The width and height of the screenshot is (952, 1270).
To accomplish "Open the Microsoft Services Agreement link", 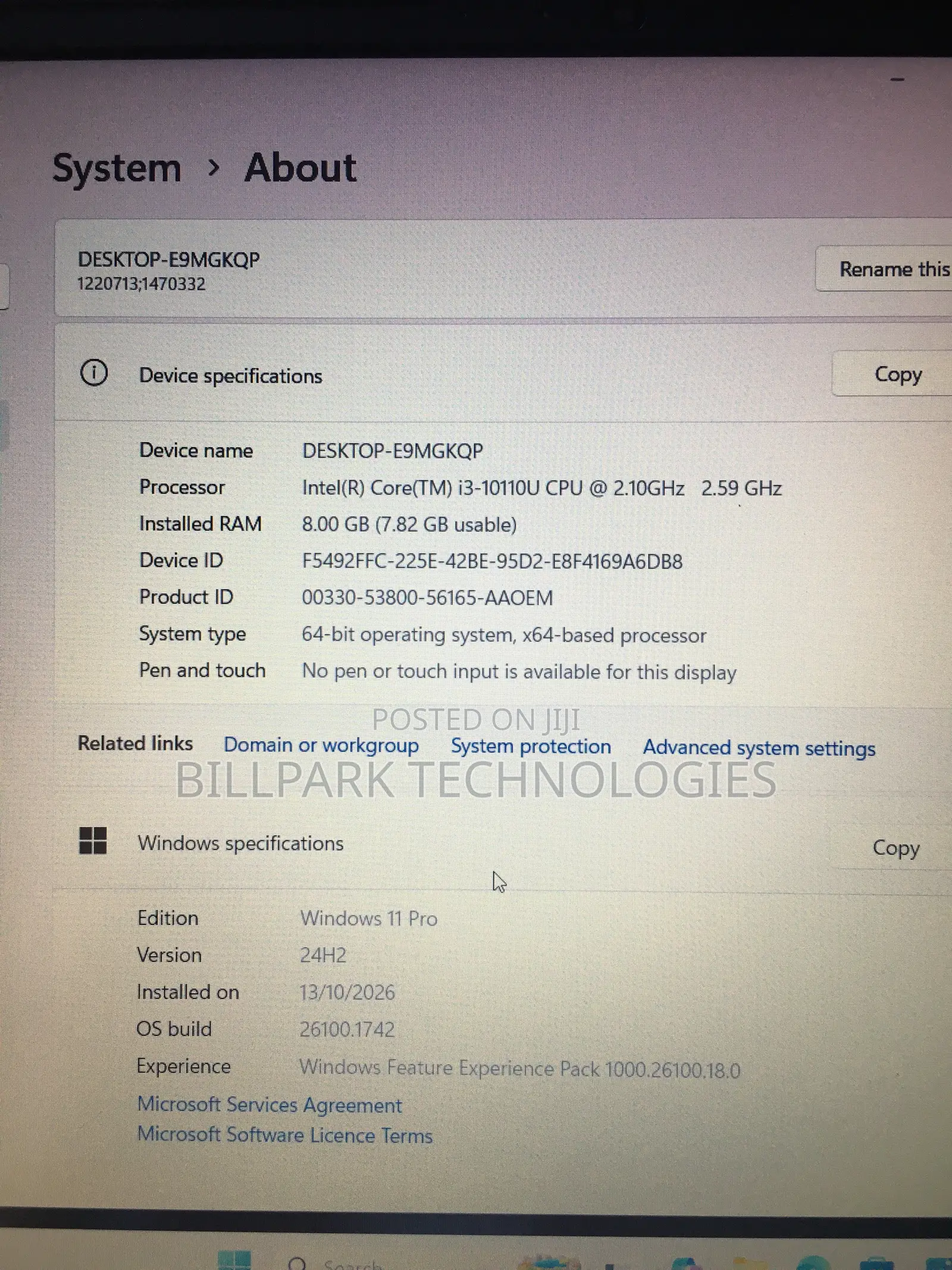I will click(x=270, y=1105).
